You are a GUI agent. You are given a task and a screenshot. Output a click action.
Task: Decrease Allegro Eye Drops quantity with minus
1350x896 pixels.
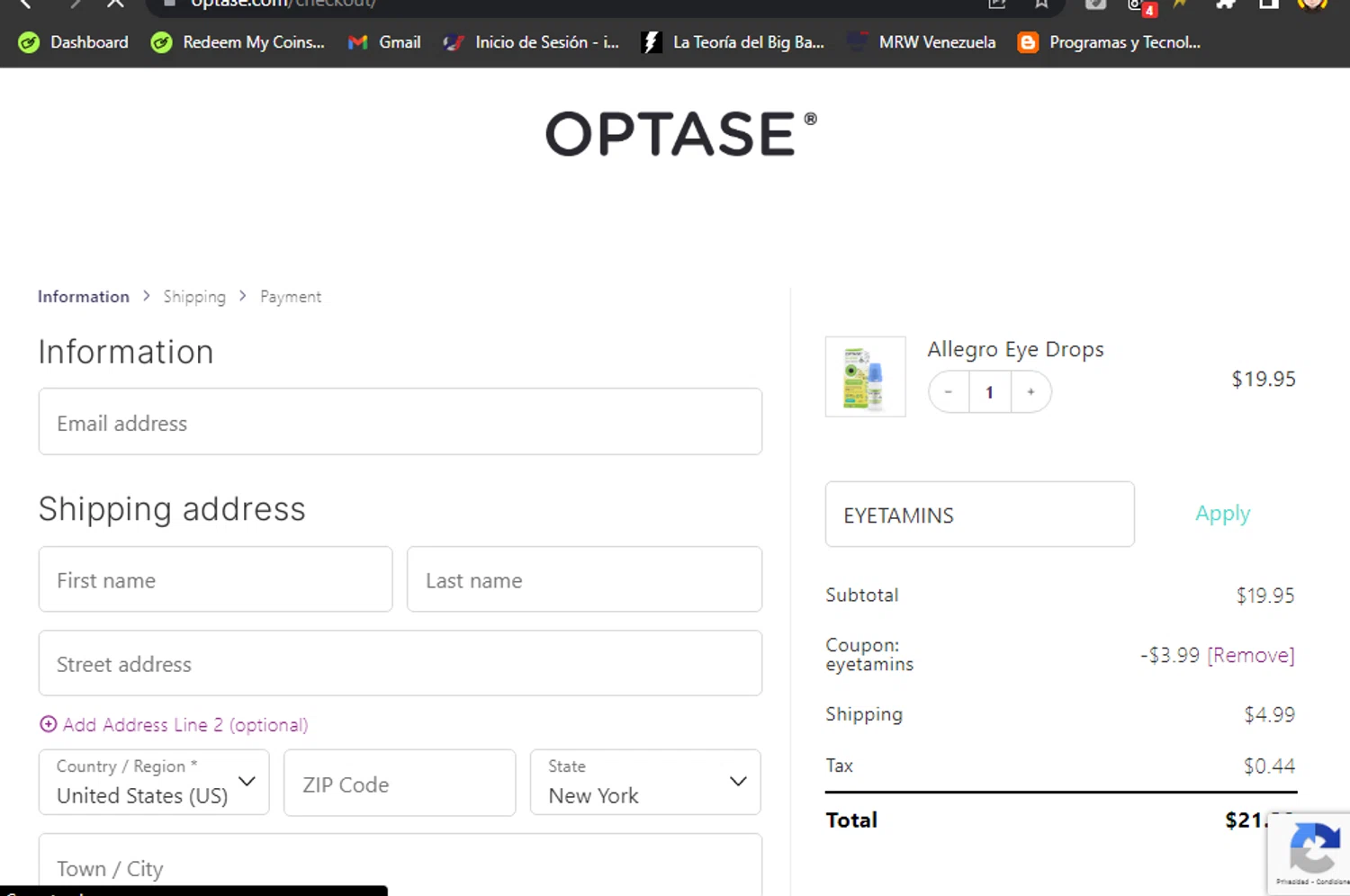949,392
